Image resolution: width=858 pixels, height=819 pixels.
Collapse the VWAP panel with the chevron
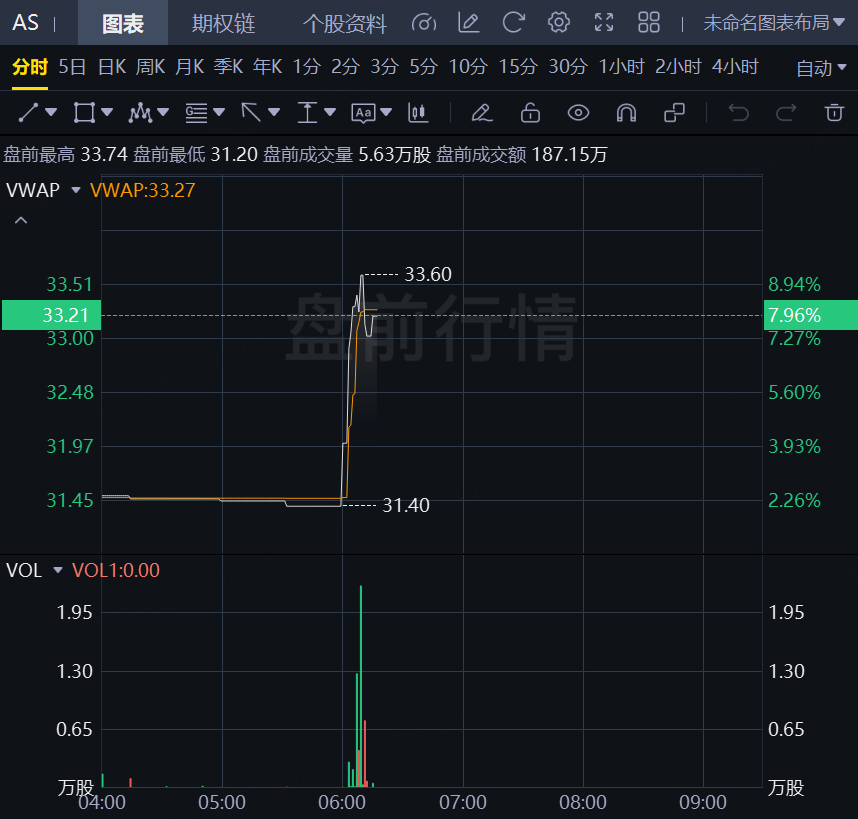(x=21, y=220)
